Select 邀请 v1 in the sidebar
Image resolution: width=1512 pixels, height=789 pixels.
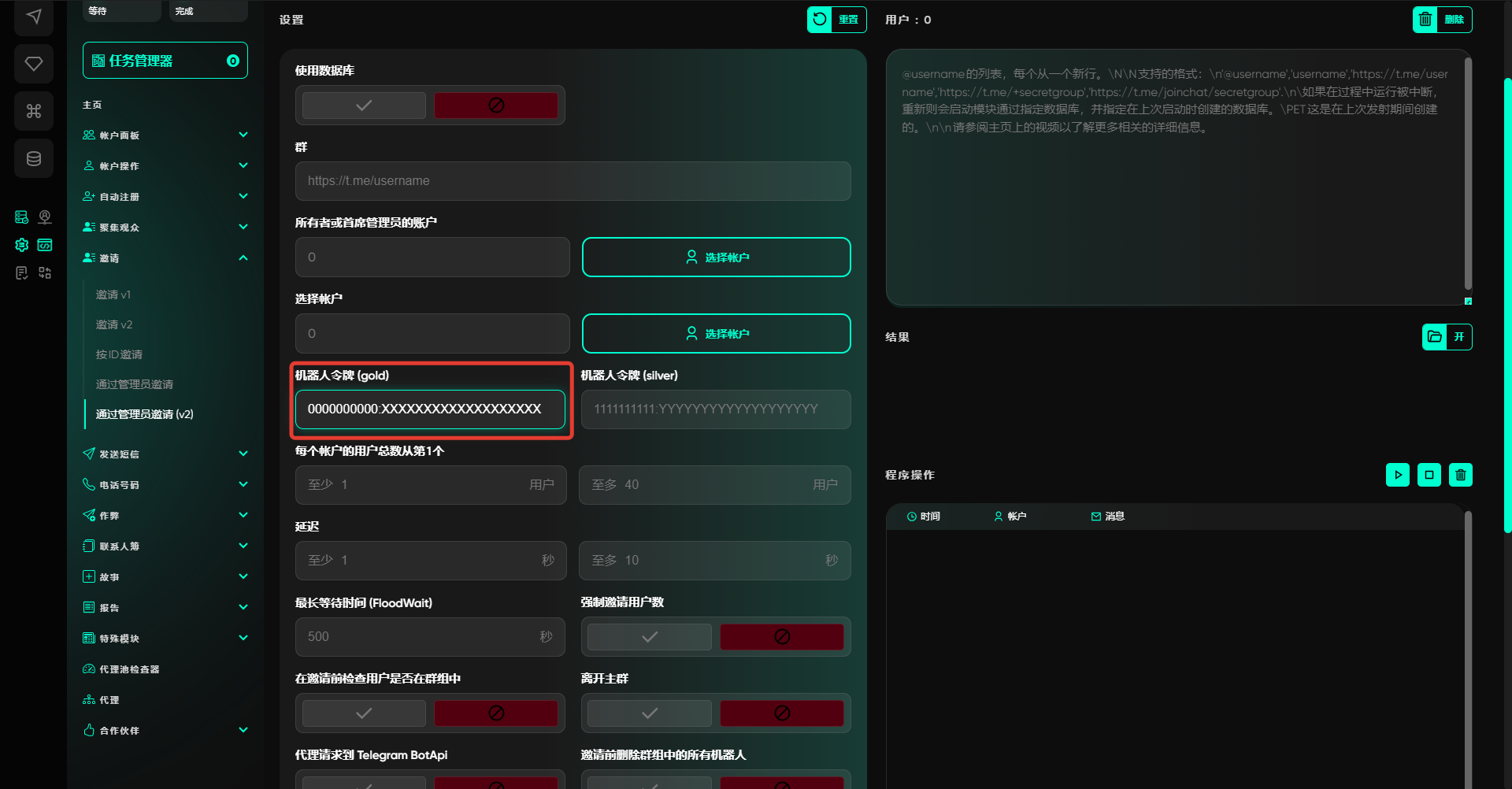tap(113, 294)
